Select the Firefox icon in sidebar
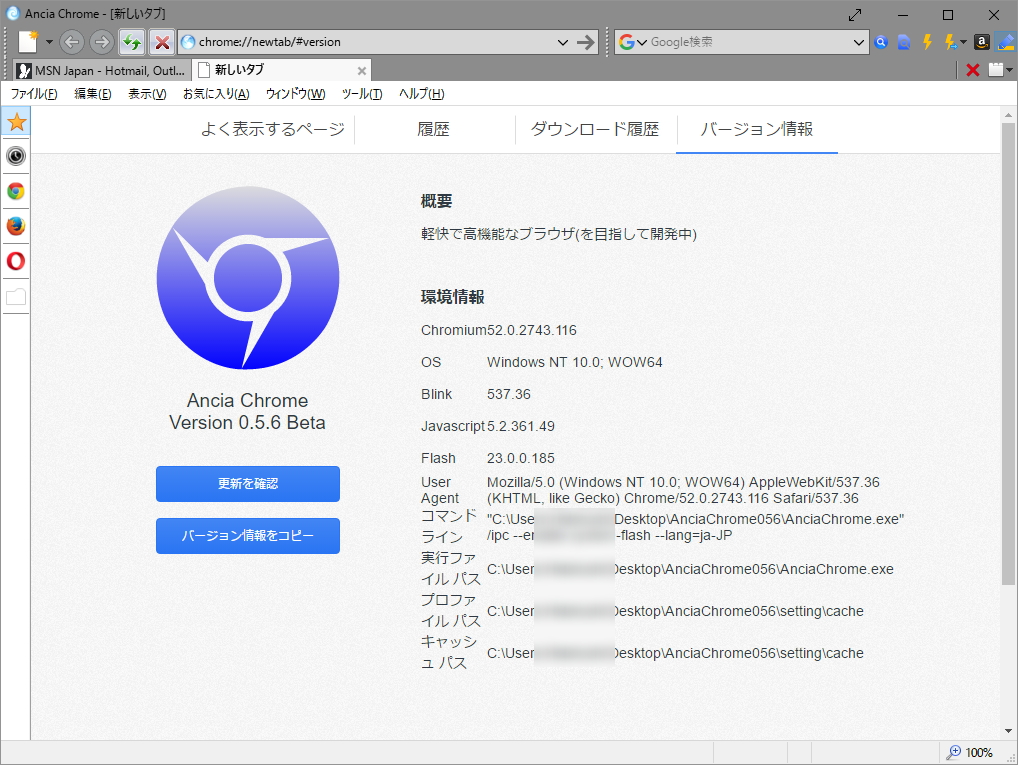This screenshot has width=1018, height=765. tap(15, 226)
